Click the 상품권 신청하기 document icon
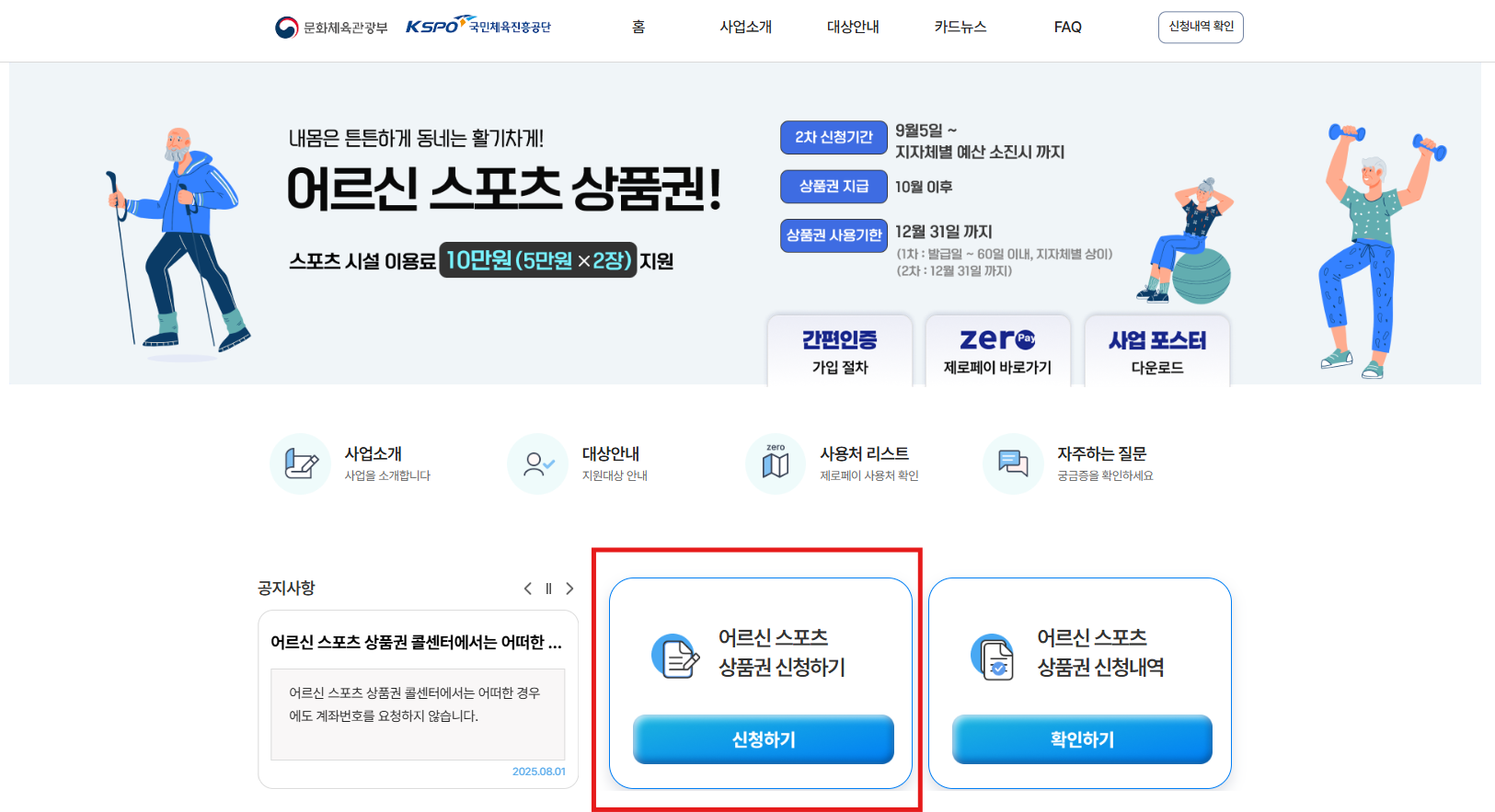 [x=676, y=656]
